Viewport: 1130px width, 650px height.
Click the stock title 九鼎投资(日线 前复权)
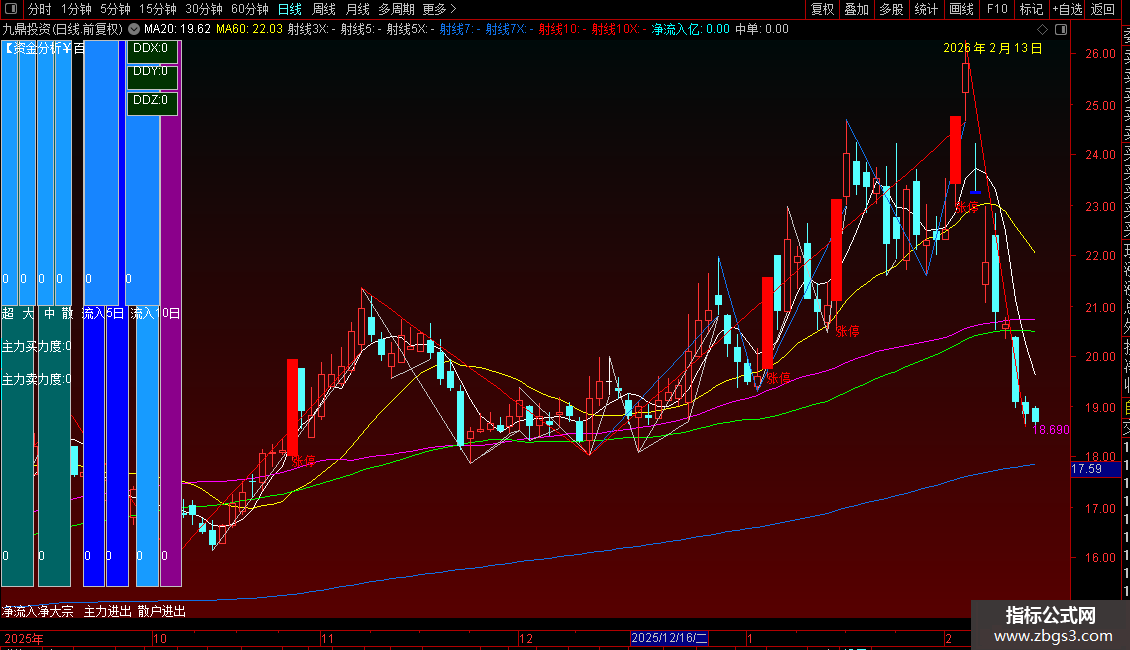[x=63, y=29]
